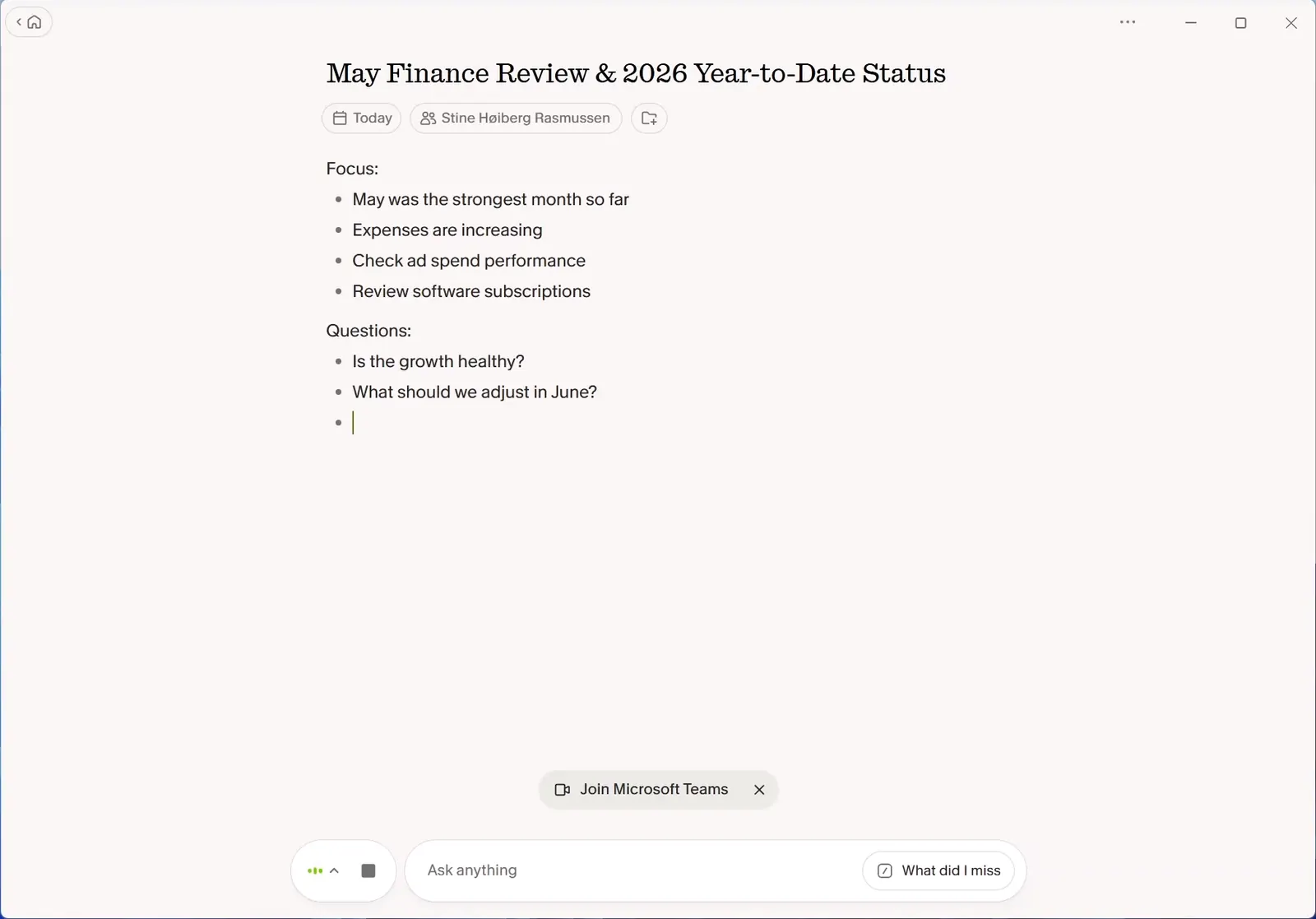Screen dimensions: 1316x919
Task: Click the green audio waveform indicator
Action: pyautogui.click(x=314, y=870)
